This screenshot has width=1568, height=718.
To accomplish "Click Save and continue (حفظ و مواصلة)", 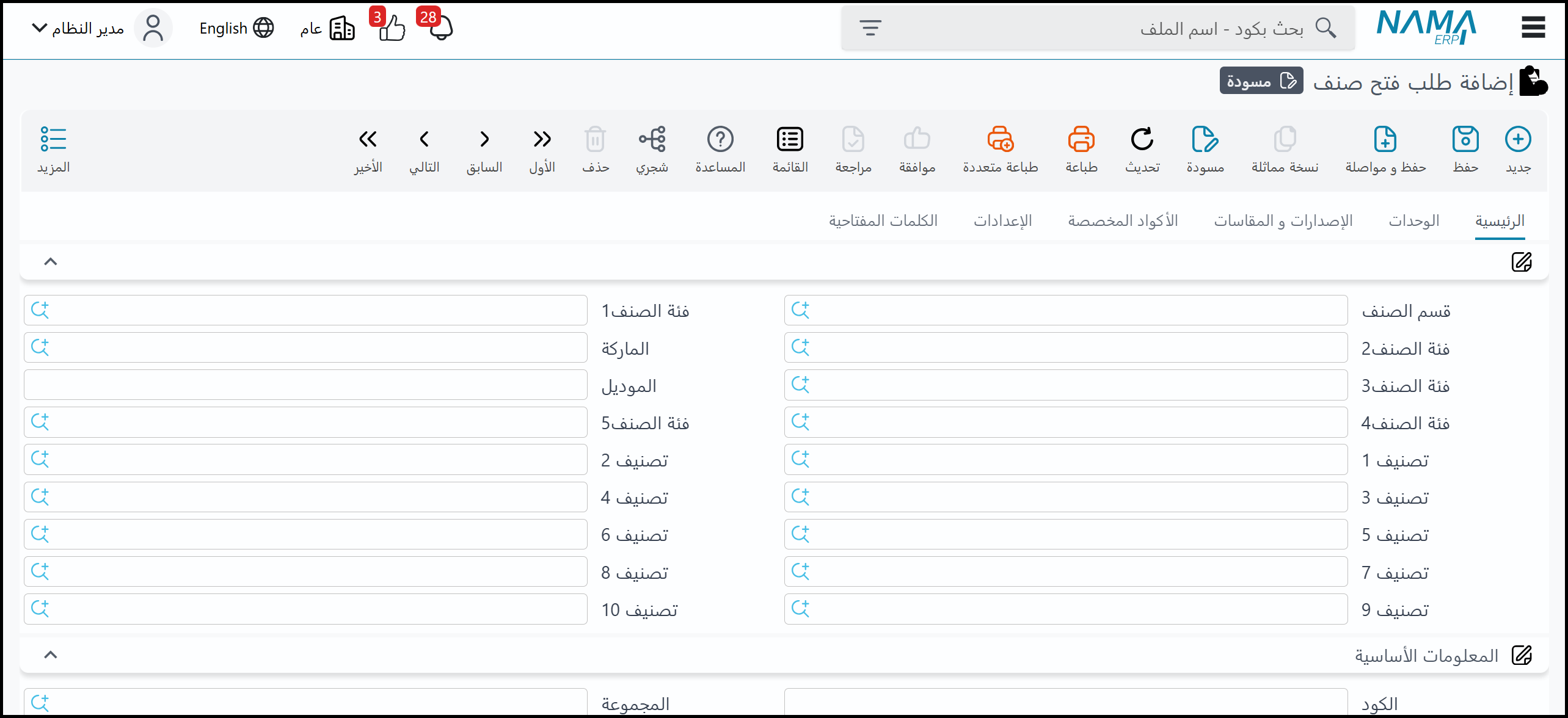I will click(1385, 140).
